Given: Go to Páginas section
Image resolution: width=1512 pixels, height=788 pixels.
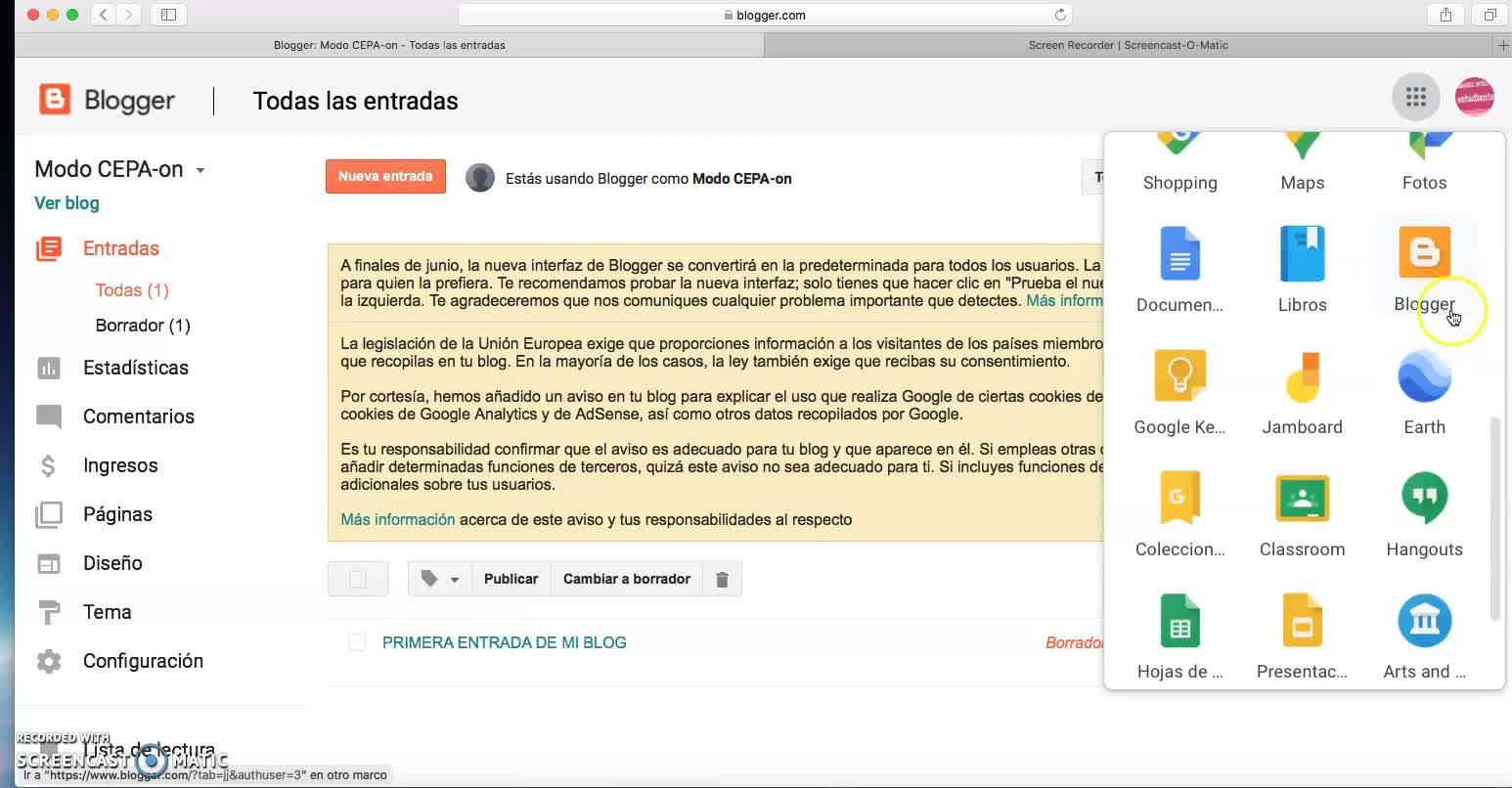Looking at the screenshot, I should [117, 514].
